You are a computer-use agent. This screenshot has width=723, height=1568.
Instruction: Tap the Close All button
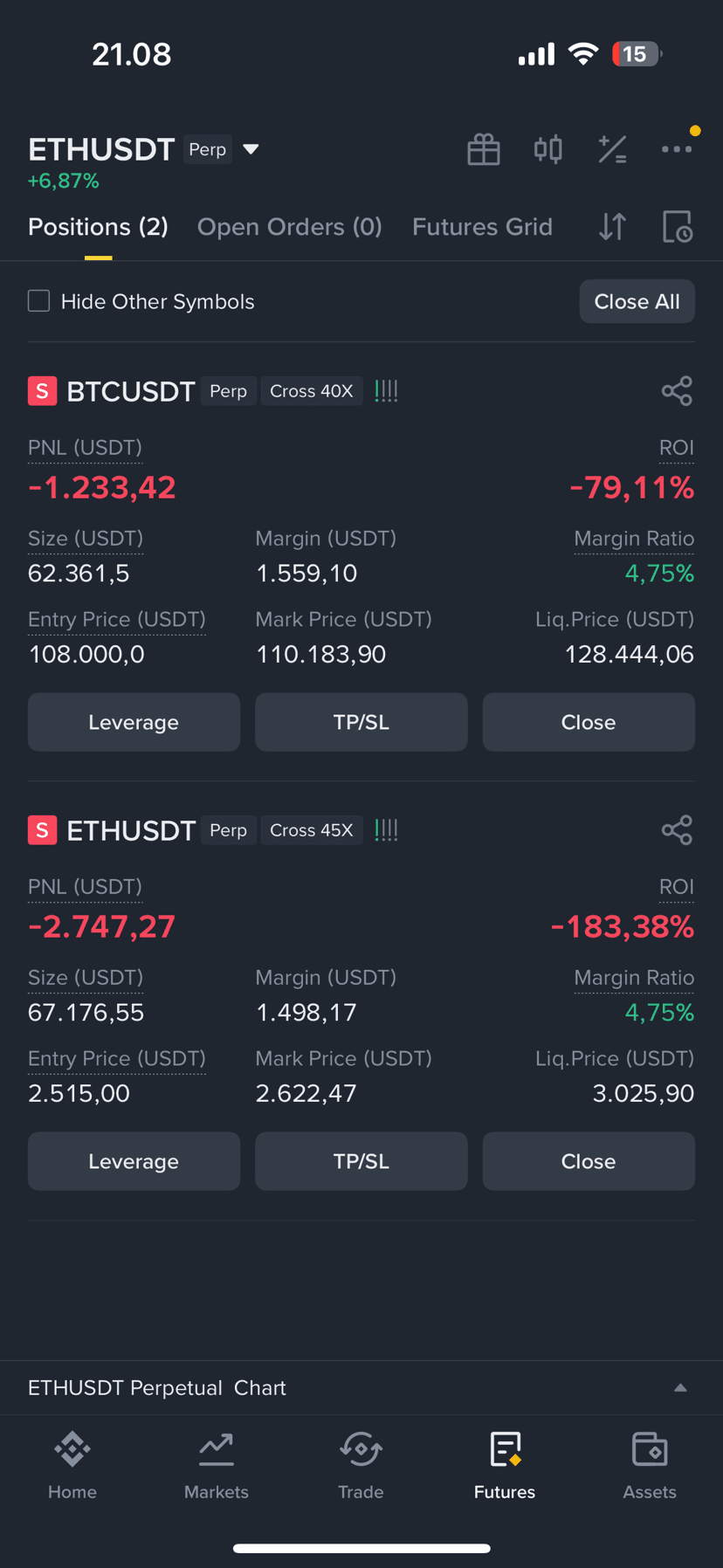pos(637,301)
